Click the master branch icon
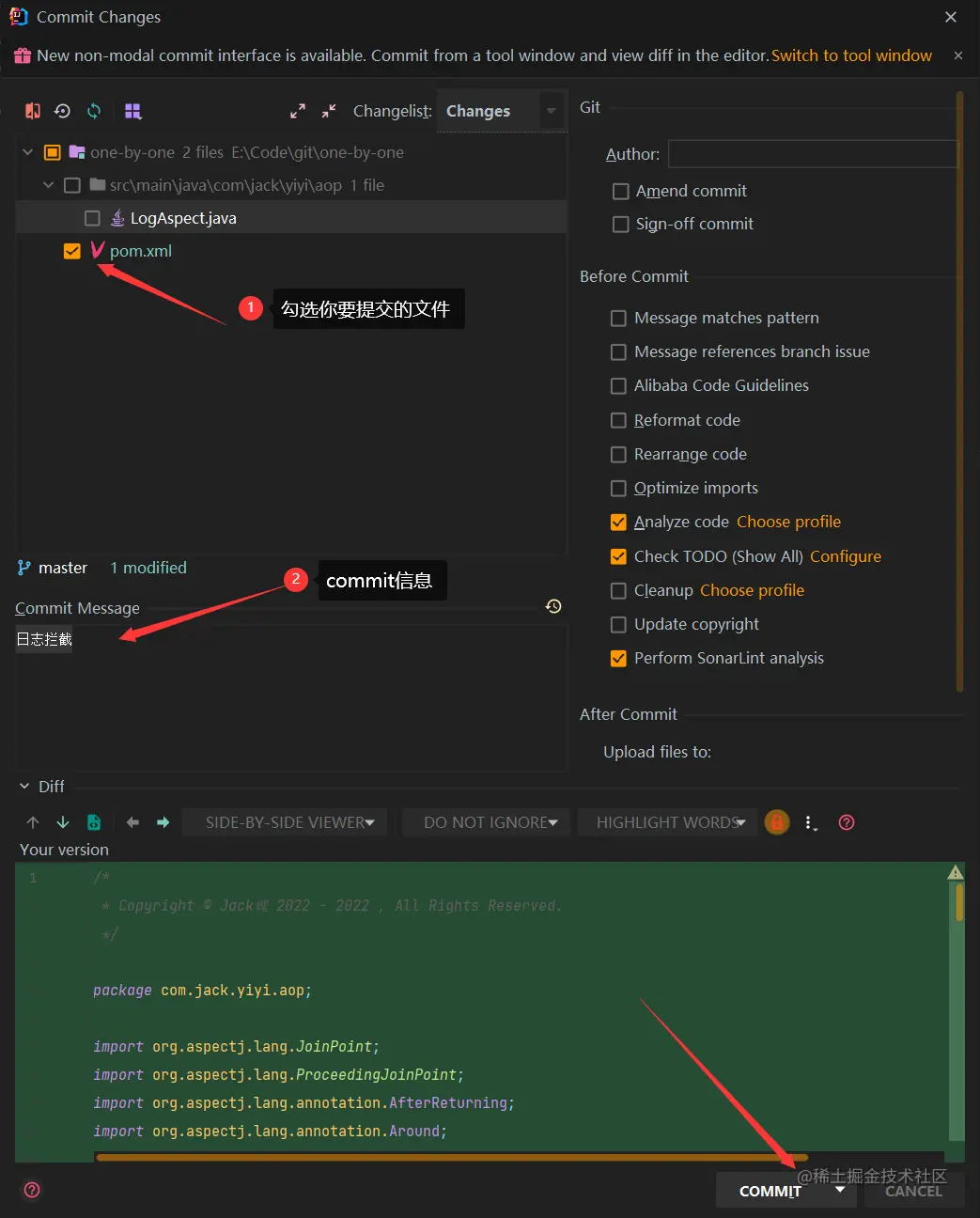Viewport: 980px width, 1218px height. click(x=24, y=568)
